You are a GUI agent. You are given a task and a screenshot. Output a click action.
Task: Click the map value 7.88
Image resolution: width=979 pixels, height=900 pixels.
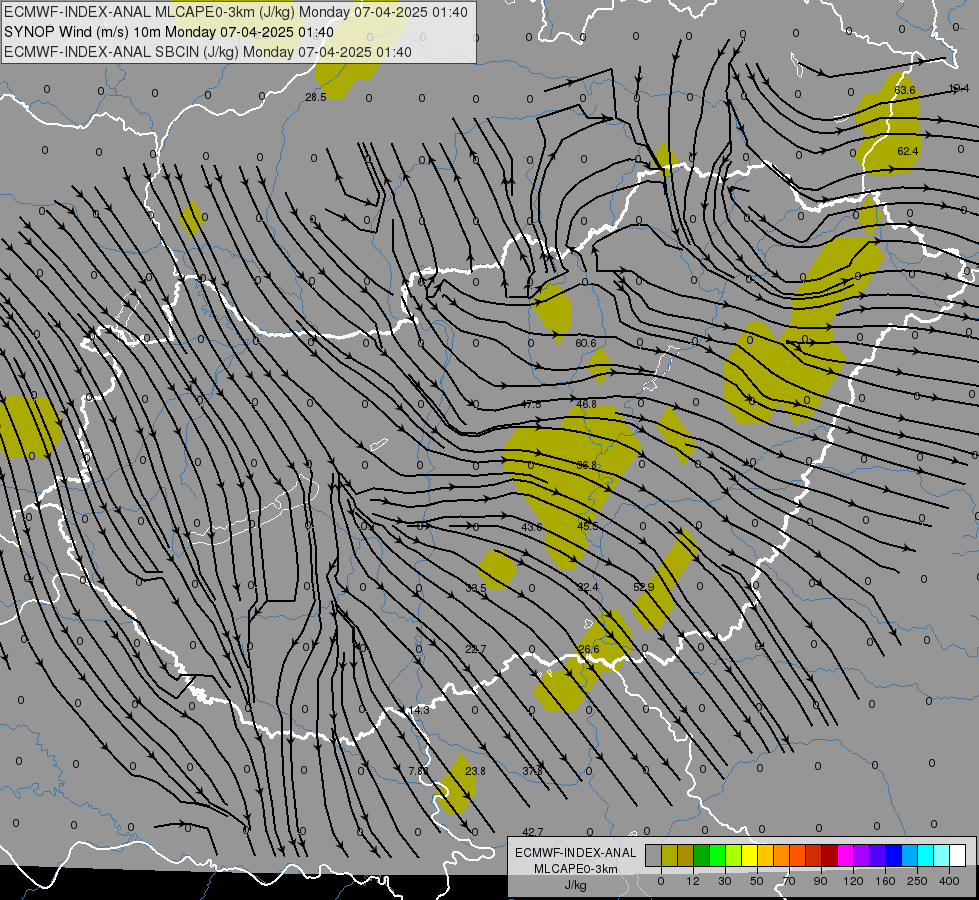pyautogui.click(x=418, y=771)
